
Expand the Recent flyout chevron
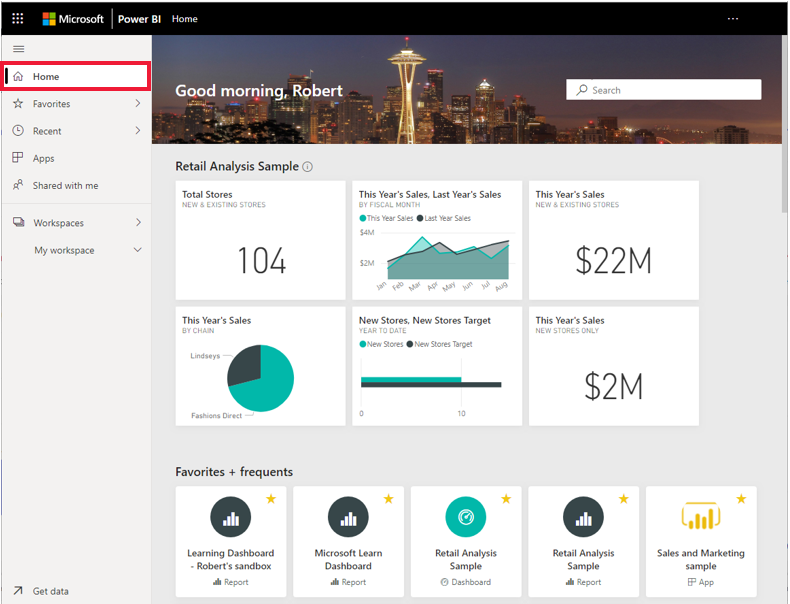138,130
